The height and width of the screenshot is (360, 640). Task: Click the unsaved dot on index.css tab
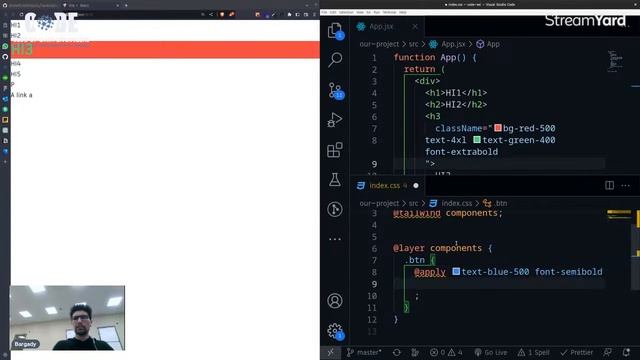point(416,186)
